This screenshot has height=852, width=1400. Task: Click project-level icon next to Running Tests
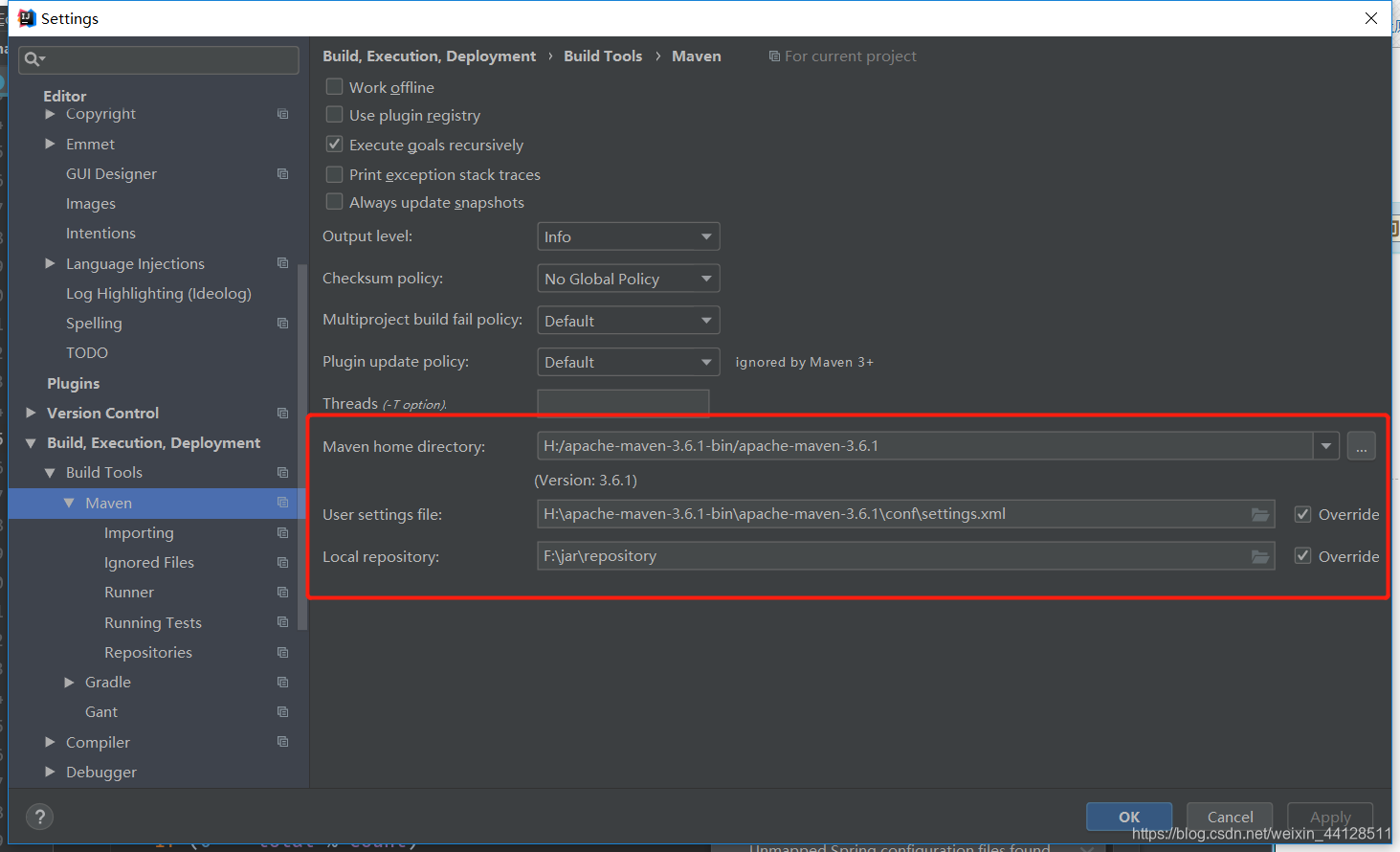tap(282, 622)
